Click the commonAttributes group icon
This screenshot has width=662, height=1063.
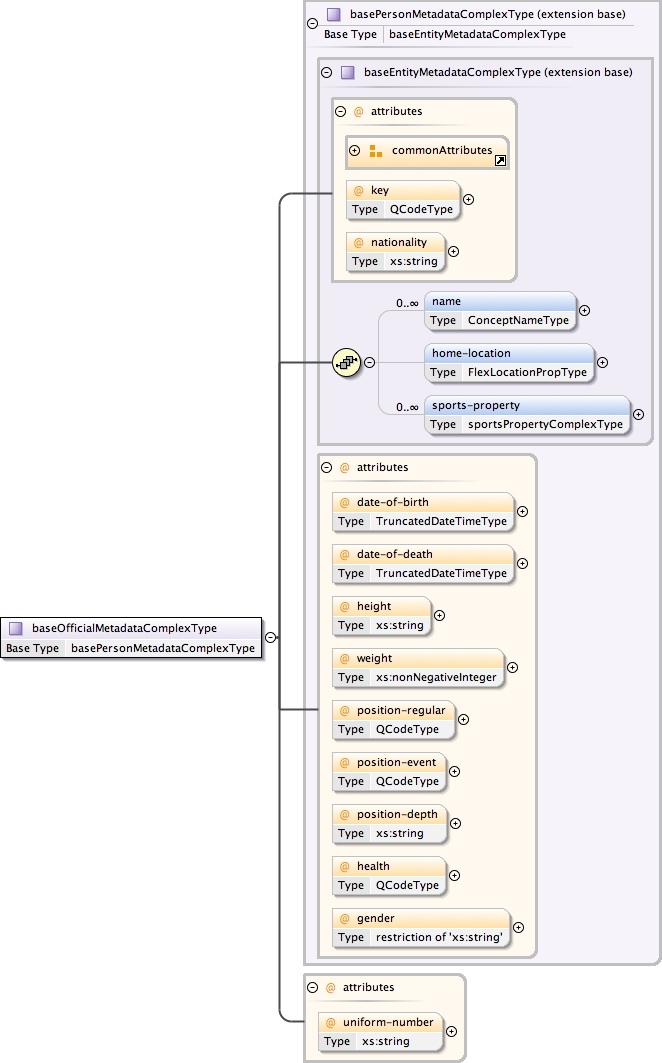[376, 151]
